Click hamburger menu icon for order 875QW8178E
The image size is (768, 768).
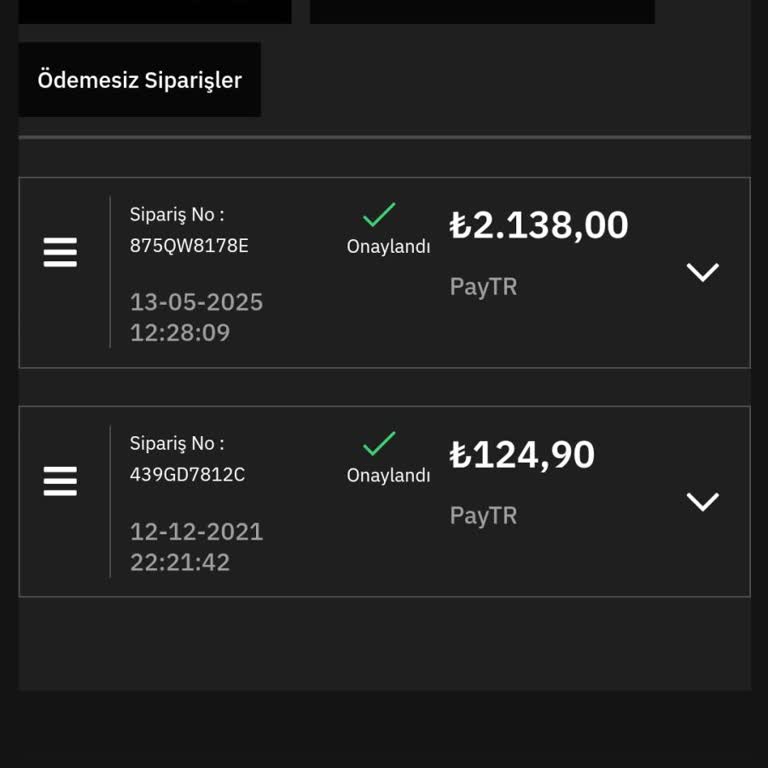60,253
